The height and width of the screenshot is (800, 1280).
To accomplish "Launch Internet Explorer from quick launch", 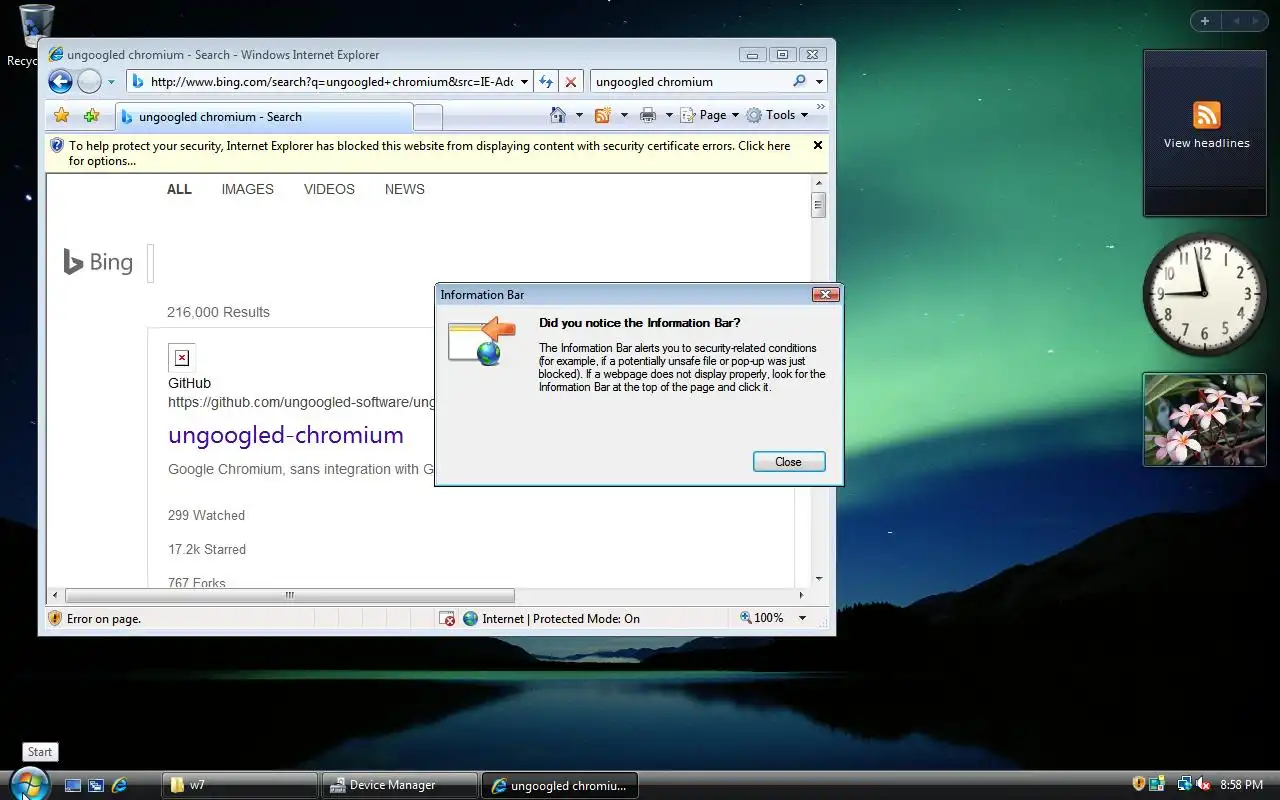I will coord(119,786).
